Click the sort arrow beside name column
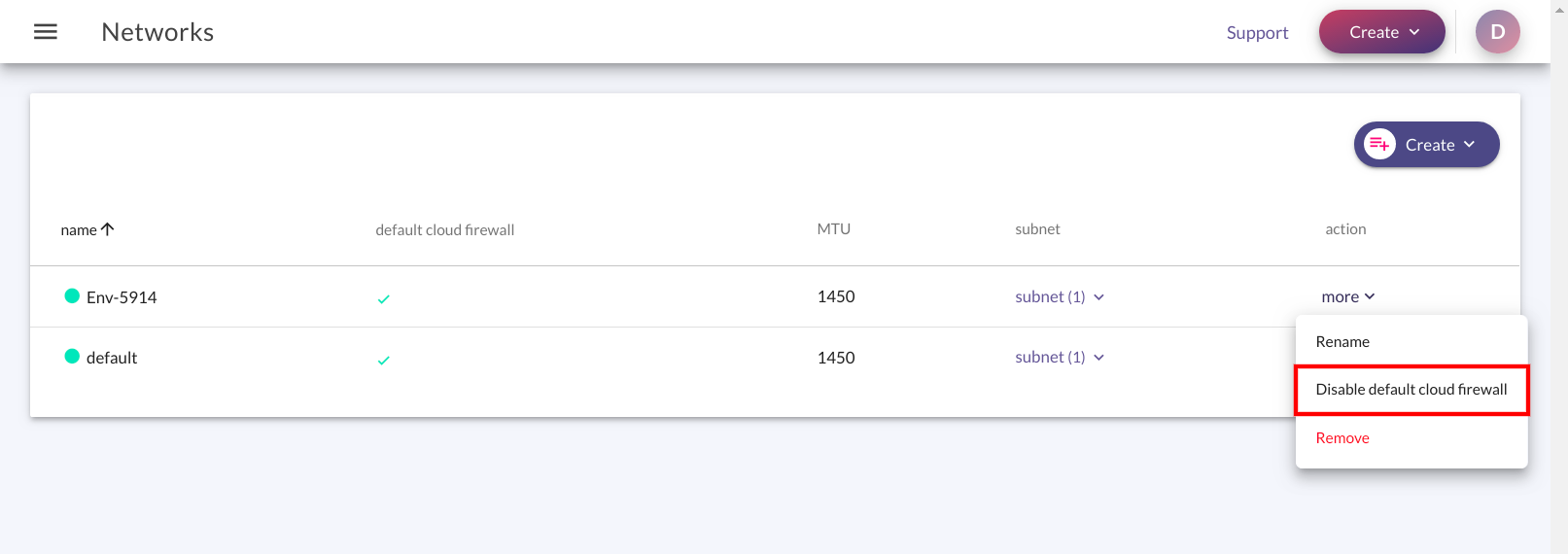 click(108, 229)
